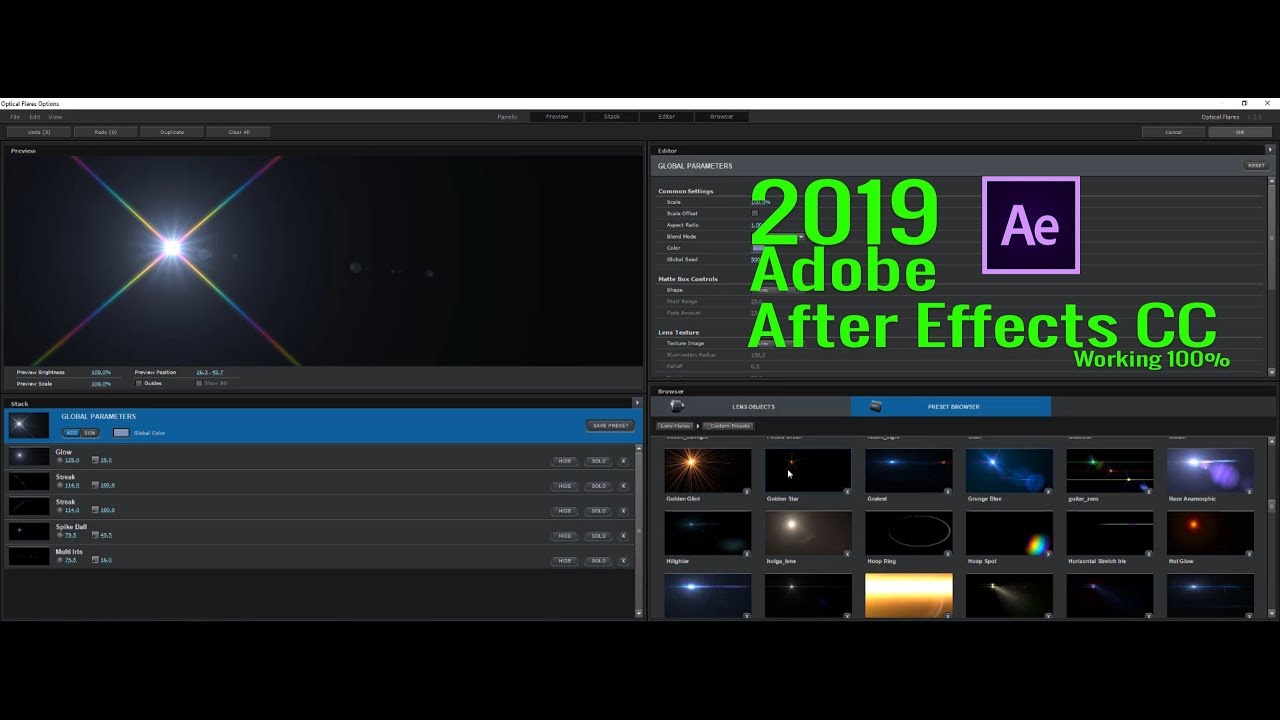Open the View menu
The height and width of the screenshot is (720, 1280).
pyautogui.click(x=55, y=117)
